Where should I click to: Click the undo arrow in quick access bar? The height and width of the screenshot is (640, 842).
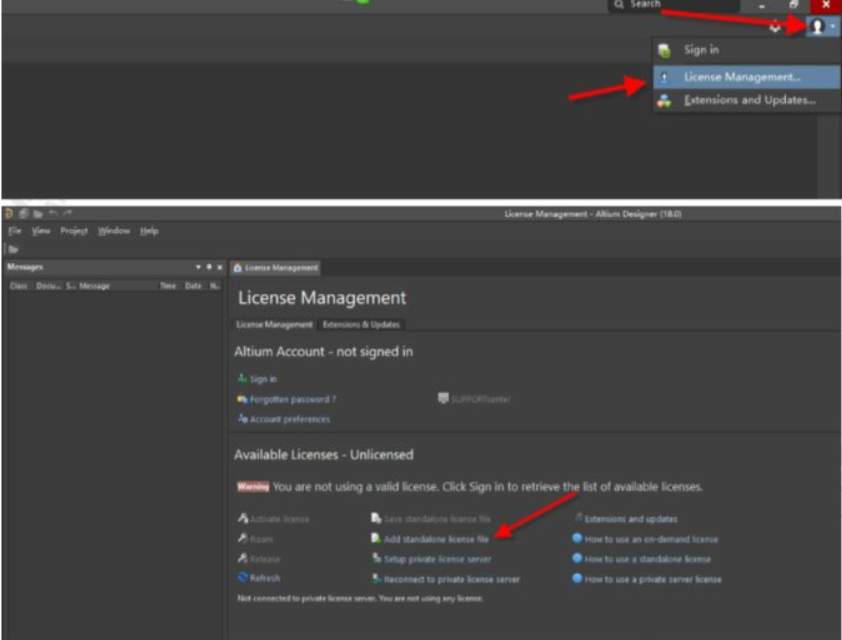[53, 214]
